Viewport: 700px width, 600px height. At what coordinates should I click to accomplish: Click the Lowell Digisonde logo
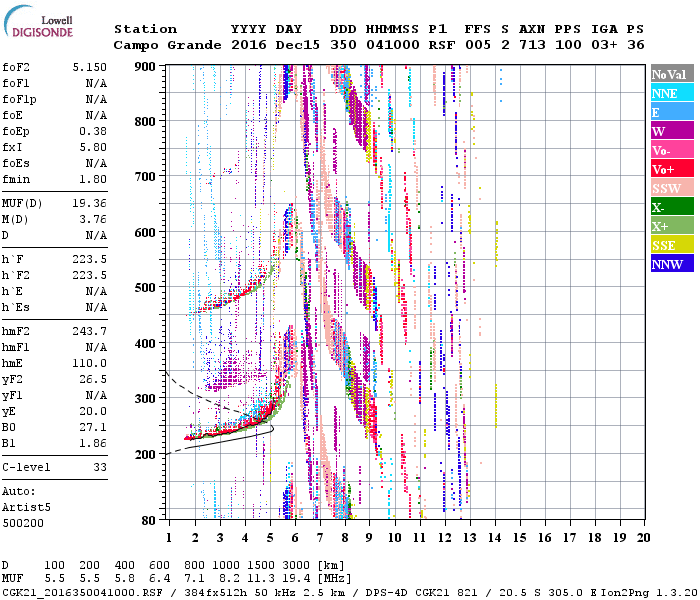(x=38, y=22)
